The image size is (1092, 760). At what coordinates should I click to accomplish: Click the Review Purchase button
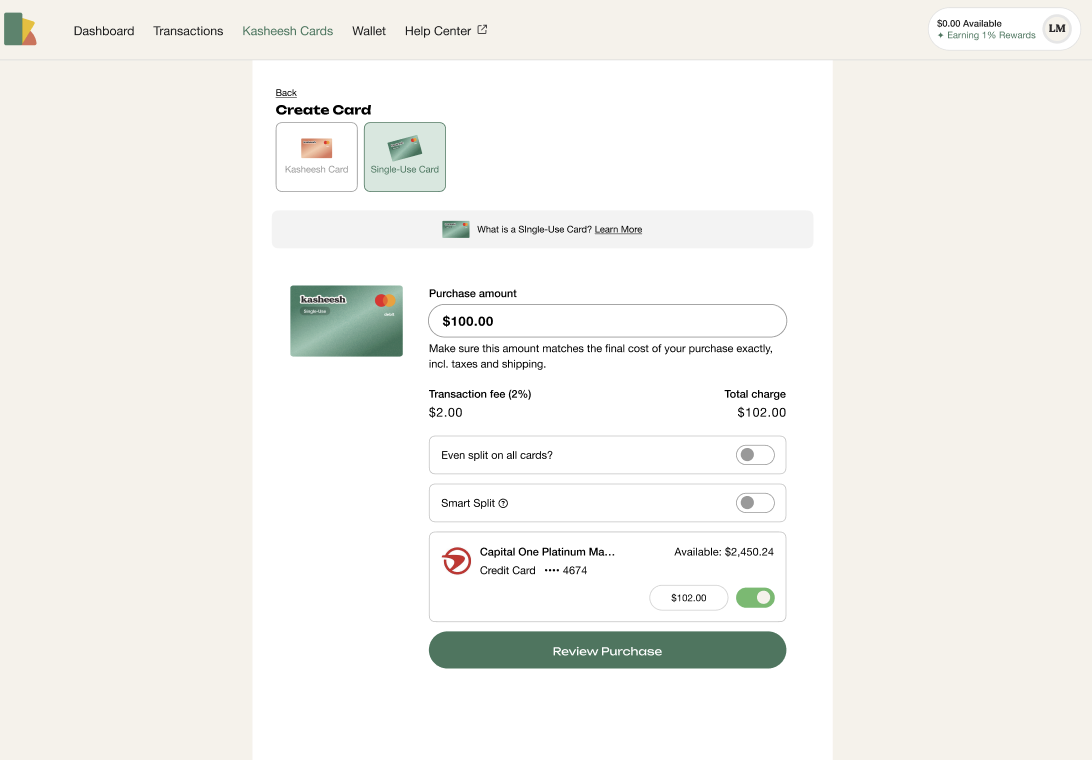[607, 650]
